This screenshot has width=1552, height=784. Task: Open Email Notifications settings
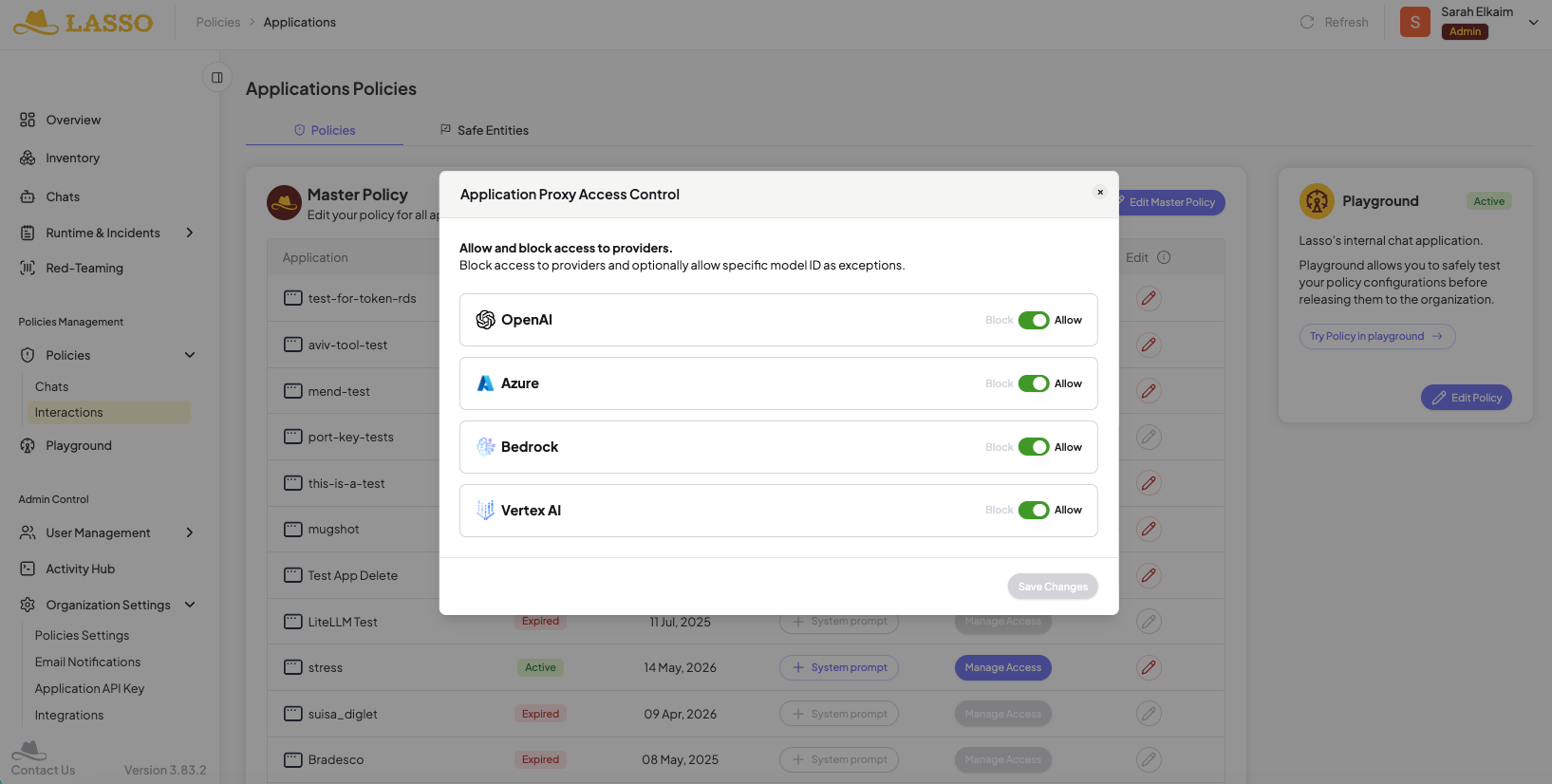tap(87, 662)
